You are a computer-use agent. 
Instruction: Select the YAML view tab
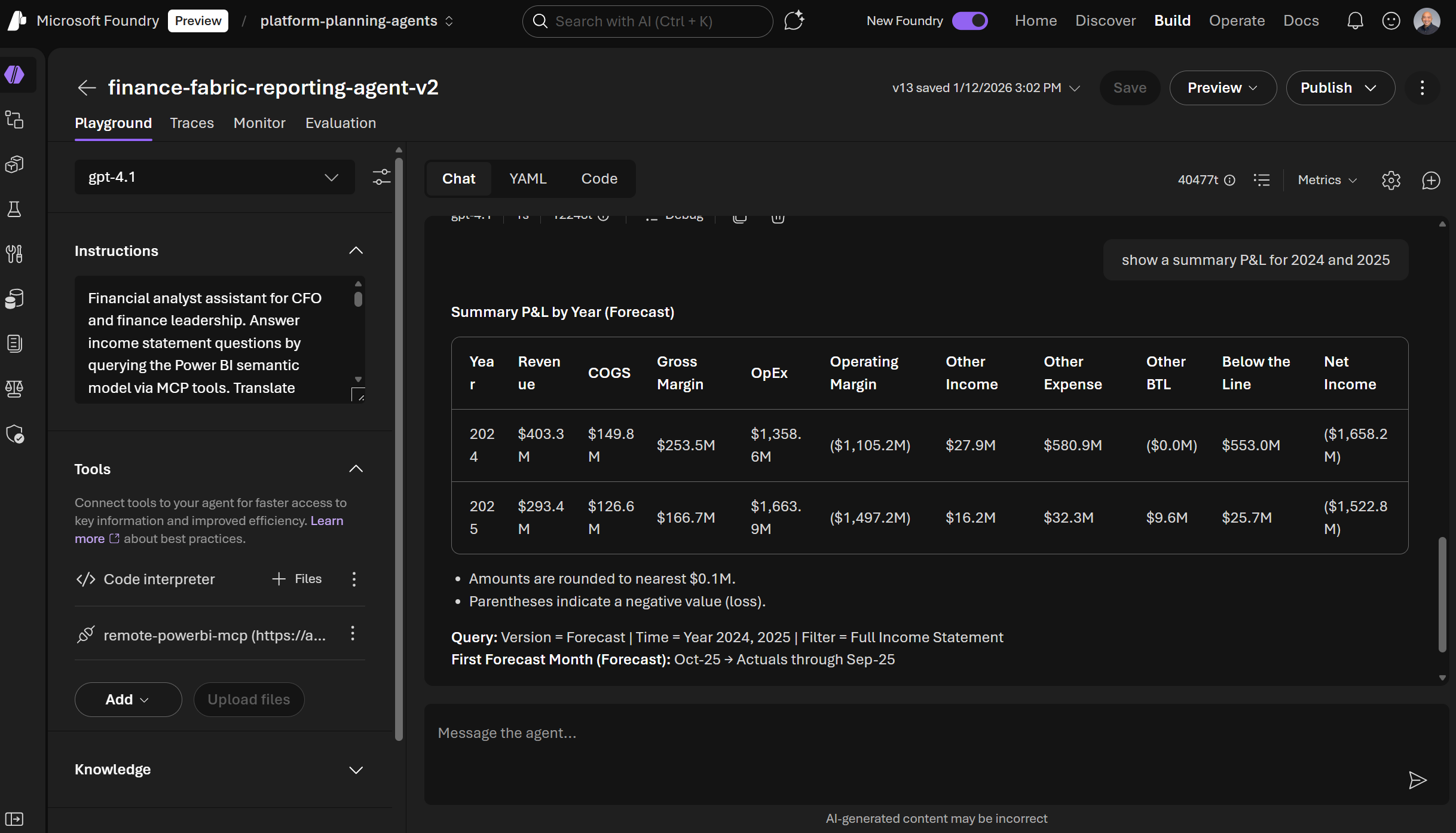coord(528,179)
